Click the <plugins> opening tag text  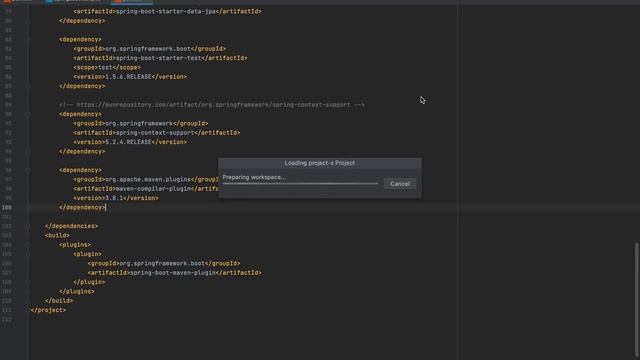click(x=75, y=245)
